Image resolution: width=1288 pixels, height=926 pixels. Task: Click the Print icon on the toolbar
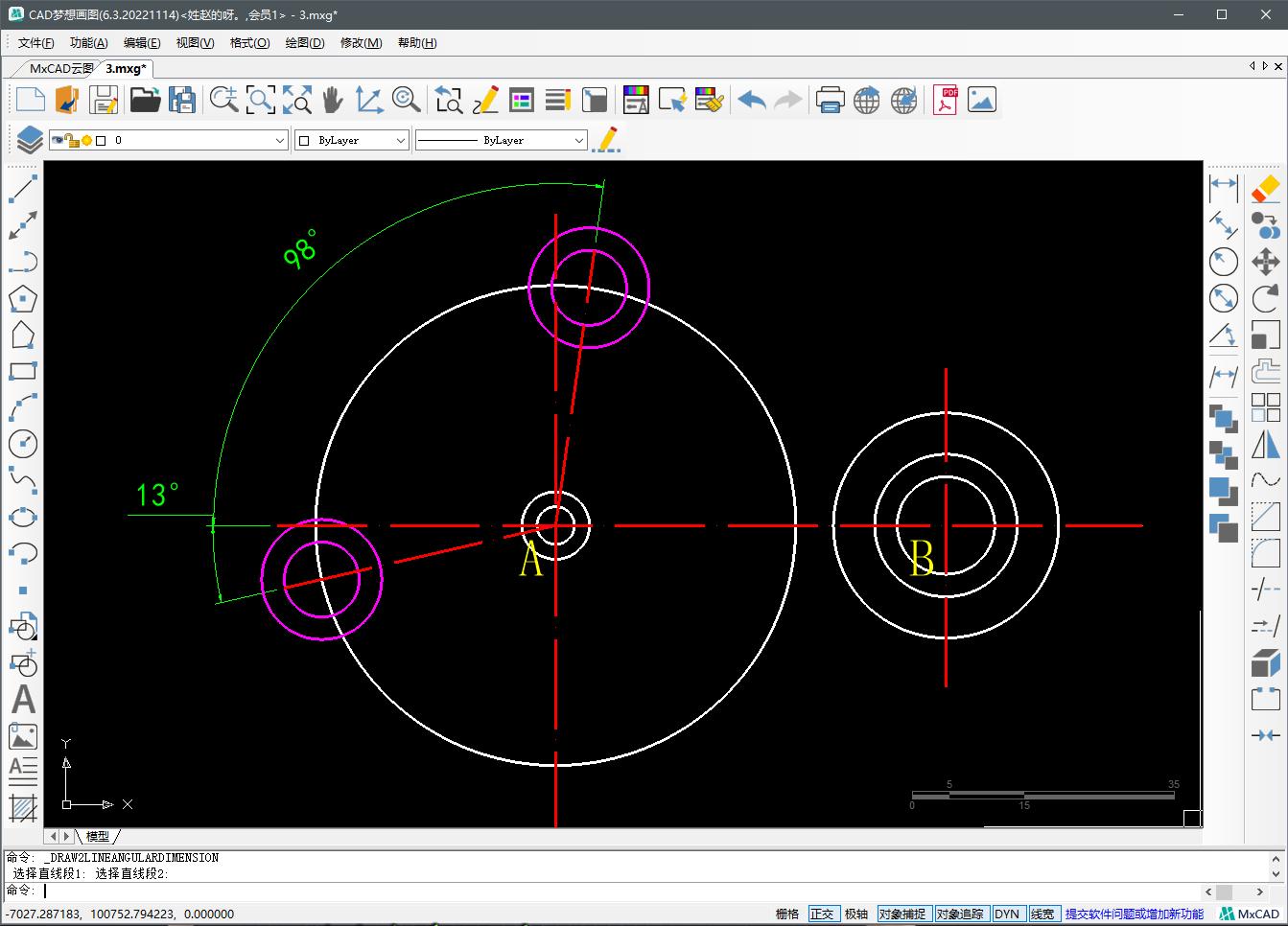831,100
